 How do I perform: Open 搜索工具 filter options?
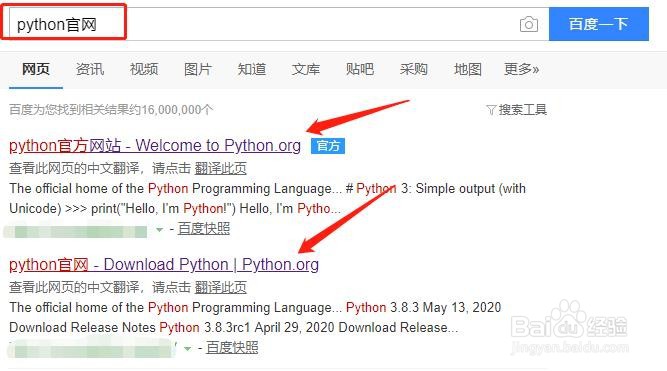[x=516, y=110]
